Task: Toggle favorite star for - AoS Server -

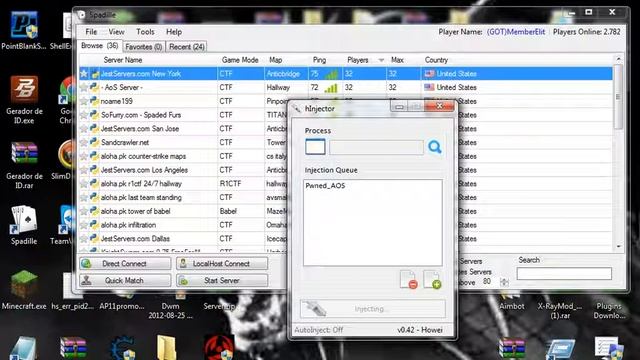Action: [84, 87]
